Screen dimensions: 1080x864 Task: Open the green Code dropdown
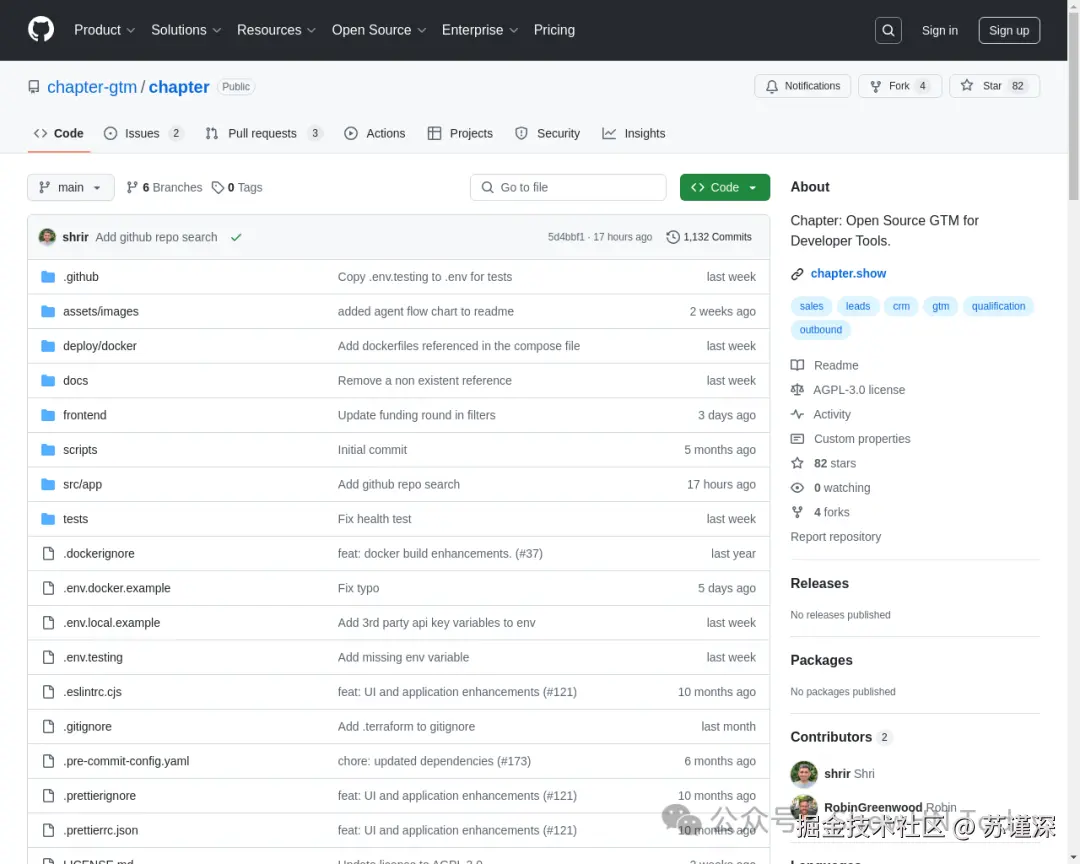[725, 187]
